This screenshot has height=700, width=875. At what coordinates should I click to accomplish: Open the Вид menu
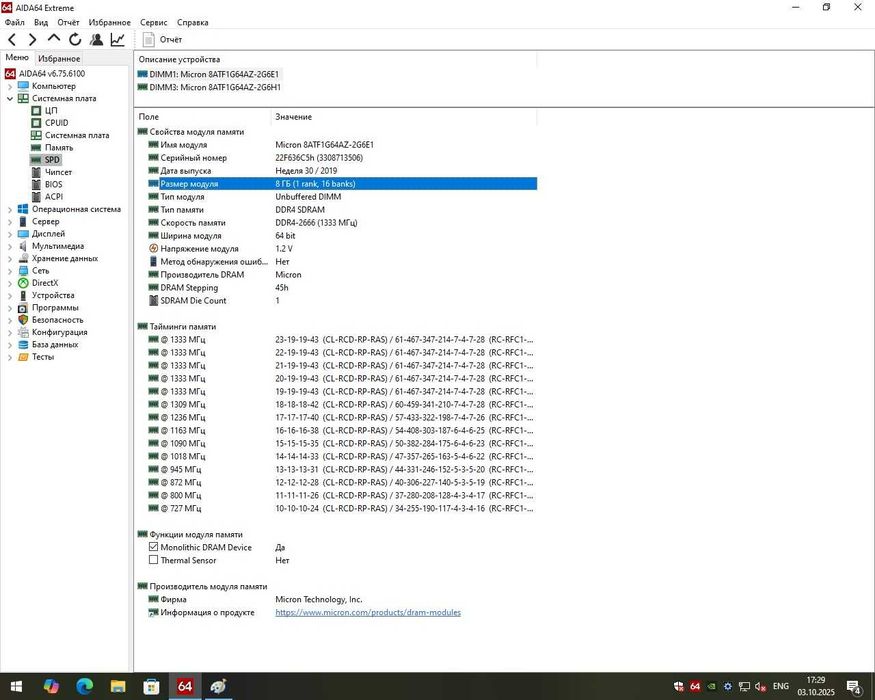point(41,22)
